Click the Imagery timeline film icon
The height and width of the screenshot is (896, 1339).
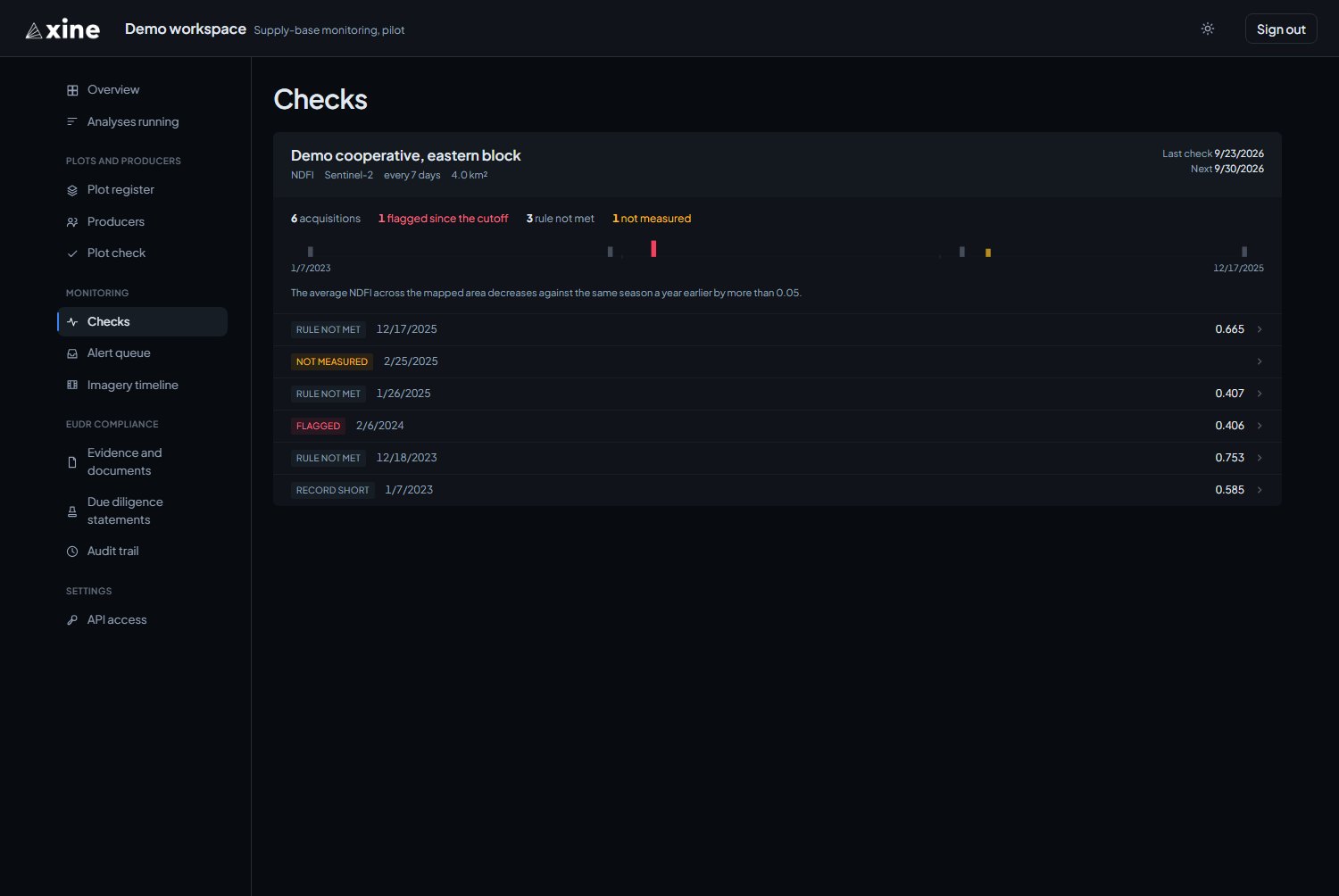click(x=72, y=386)
